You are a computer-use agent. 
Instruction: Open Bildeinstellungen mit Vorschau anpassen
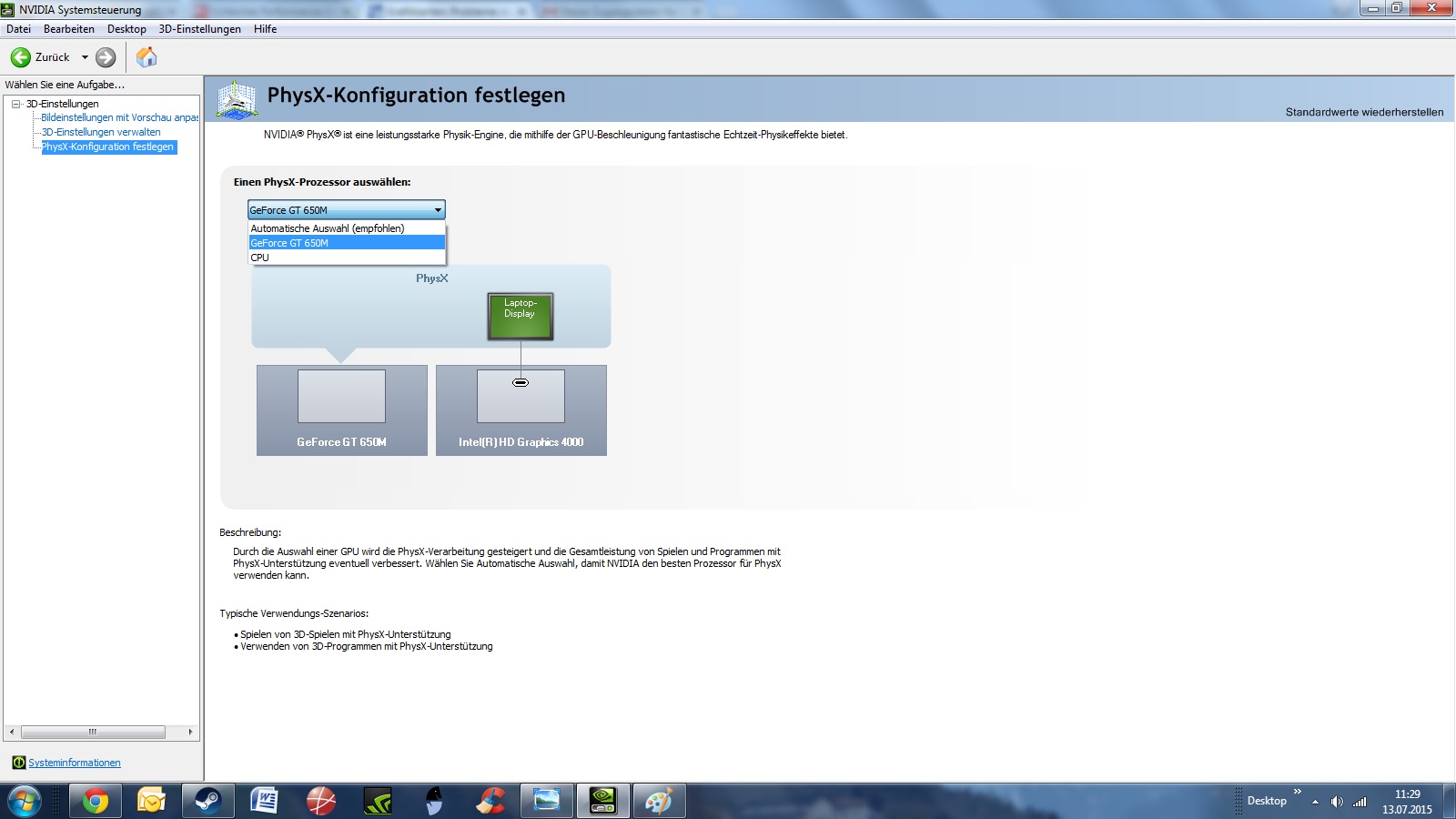tap(119, 117)
